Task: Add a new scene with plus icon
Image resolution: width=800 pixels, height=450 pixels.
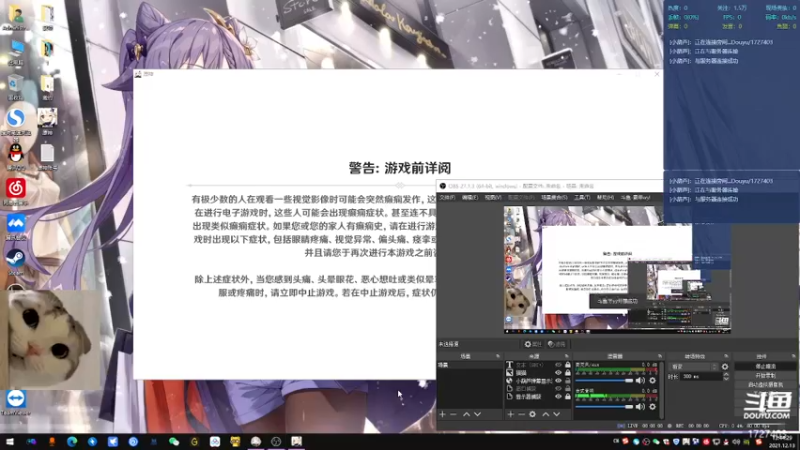Action: coord(442,414)
